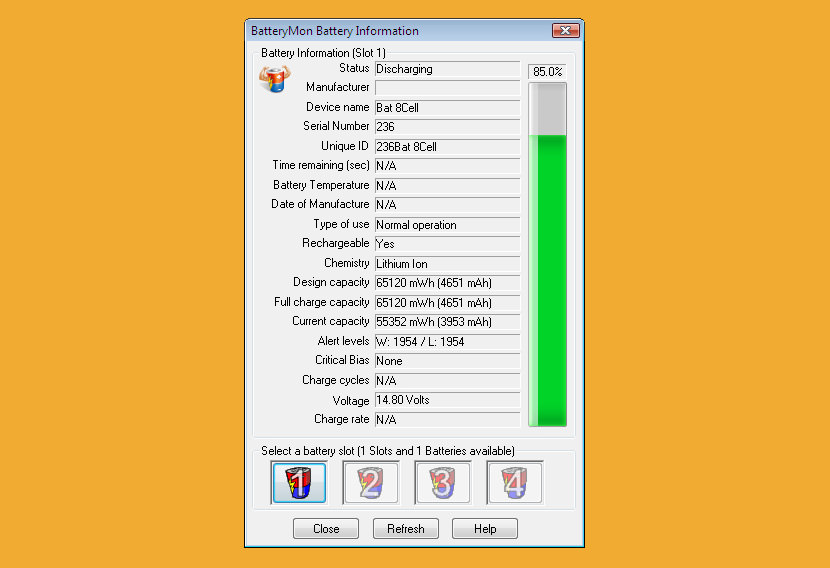Click the BatteryMon battery mascot icon
830x568 pixels.
pyautogui.click(x=275, y=79)
